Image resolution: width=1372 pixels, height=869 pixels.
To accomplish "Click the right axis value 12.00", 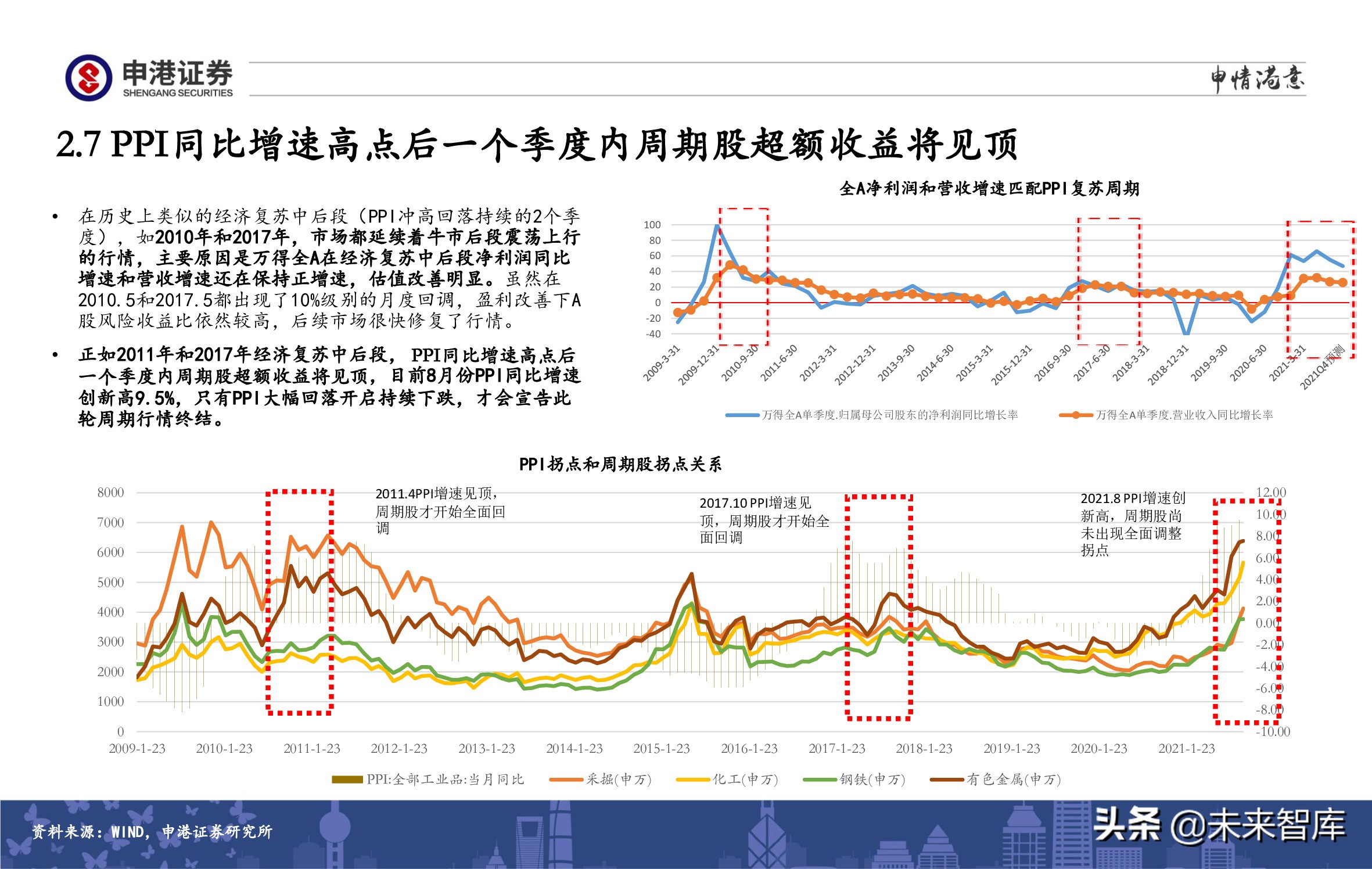I will tap(1272, 493).
